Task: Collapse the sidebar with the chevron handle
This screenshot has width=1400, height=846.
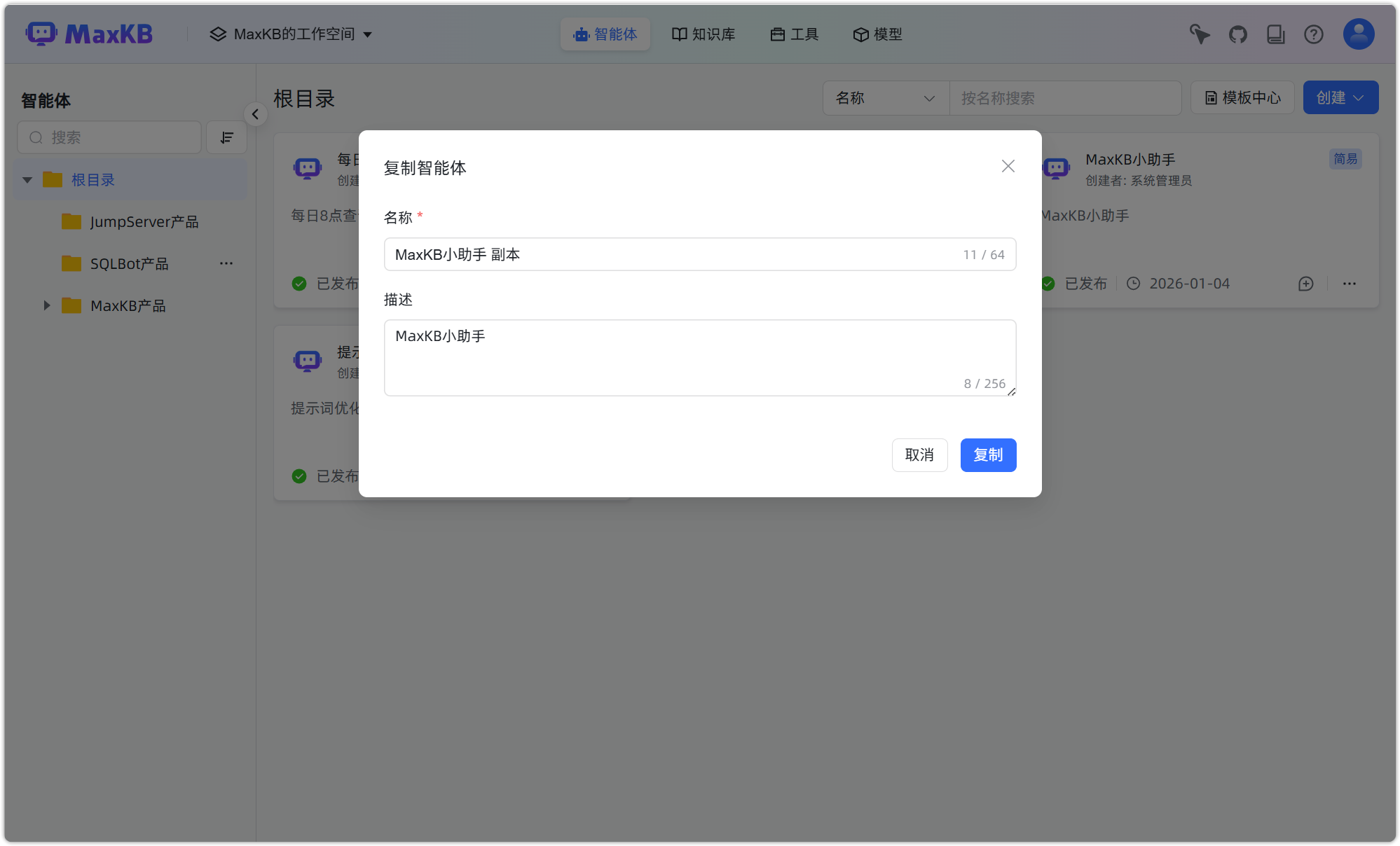Action: 255,113
